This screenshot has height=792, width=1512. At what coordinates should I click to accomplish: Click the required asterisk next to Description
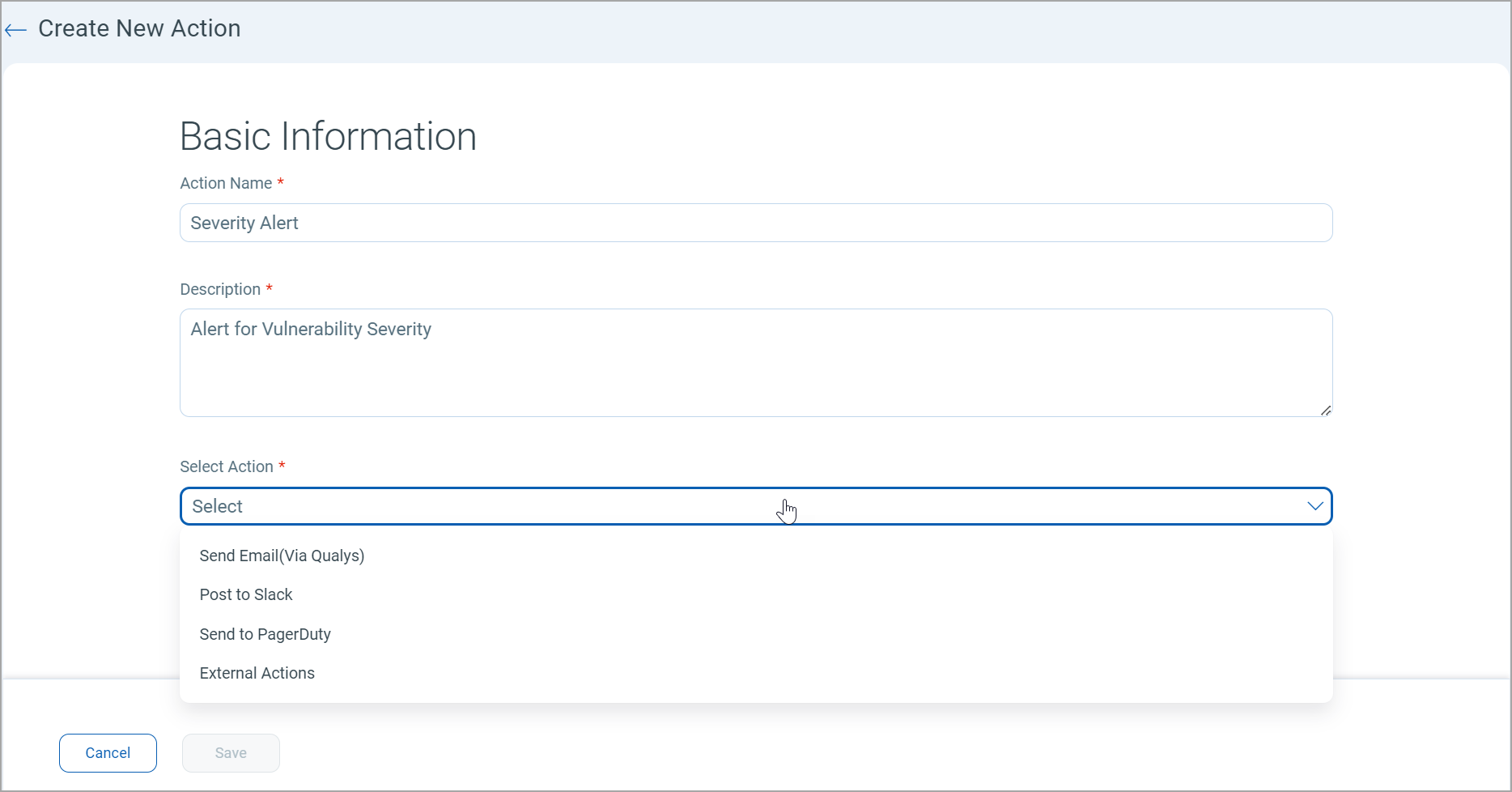coord(269,288)
